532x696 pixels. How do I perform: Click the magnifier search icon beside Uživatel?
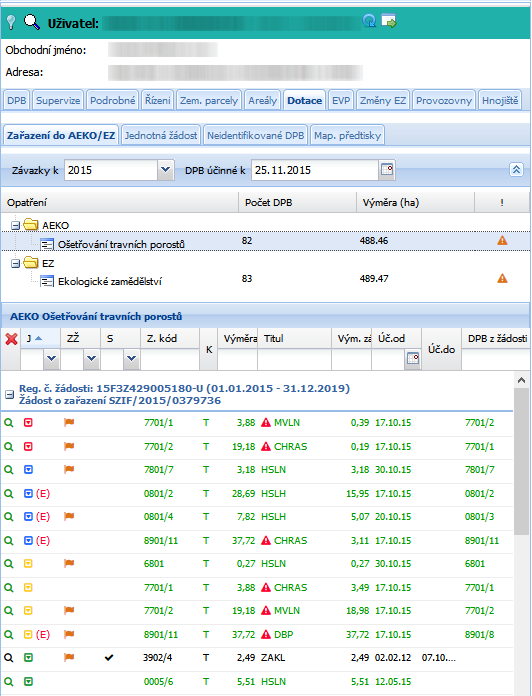coord(32,21)
